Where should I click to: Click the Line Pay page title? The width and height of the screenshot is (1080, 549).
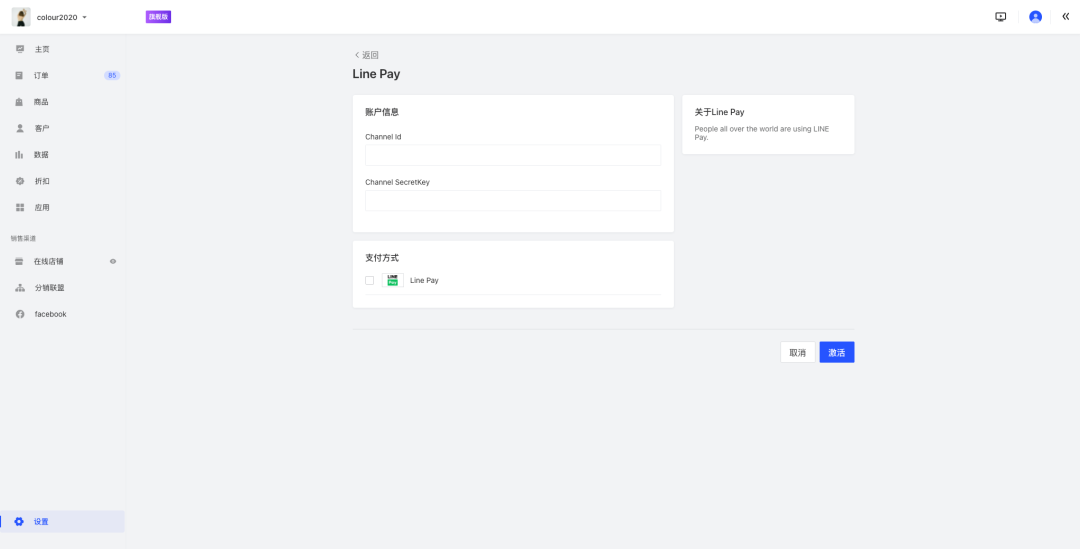click(376, 74)
